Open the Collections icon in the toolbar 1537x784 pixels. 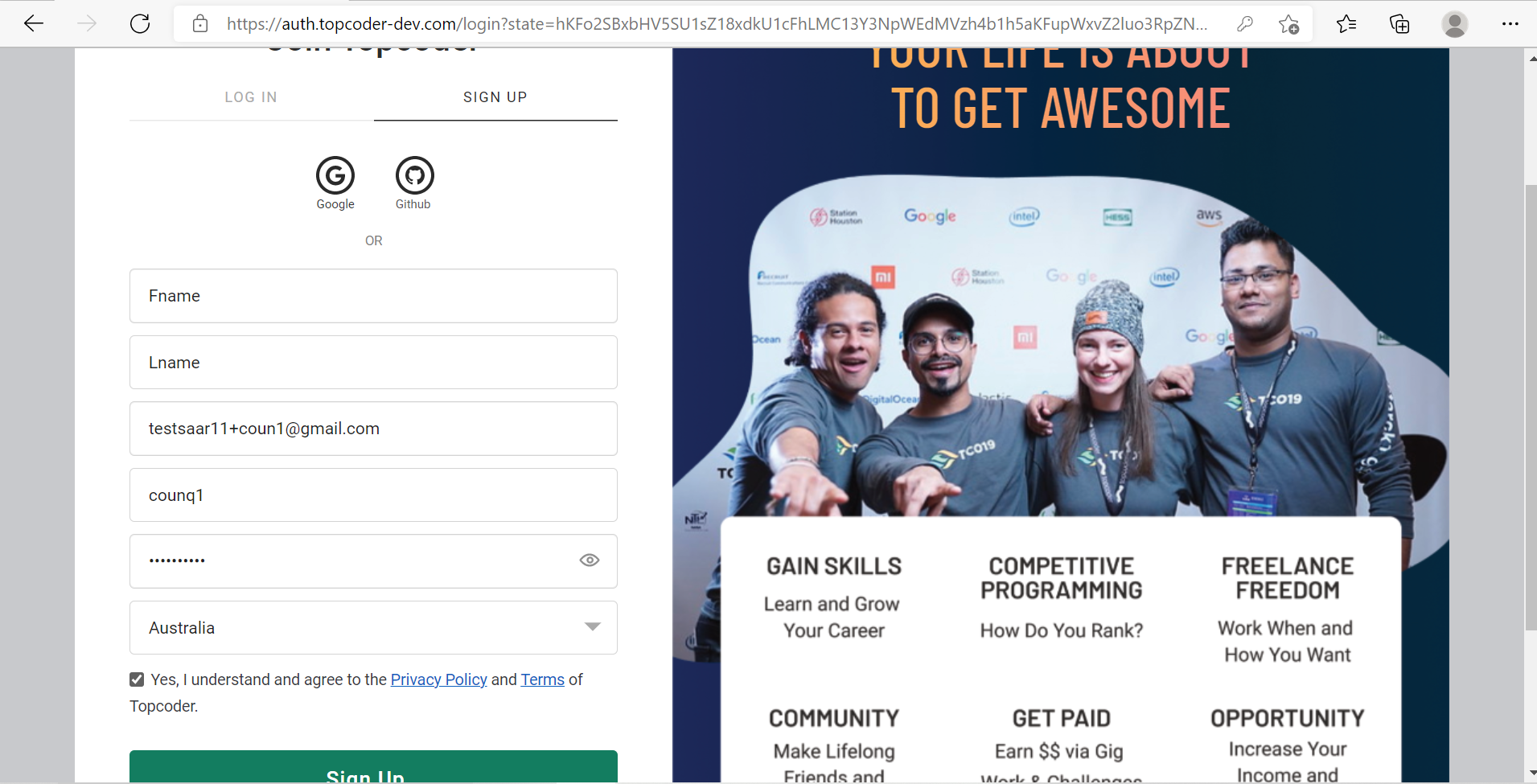(x=1399, y=25)
